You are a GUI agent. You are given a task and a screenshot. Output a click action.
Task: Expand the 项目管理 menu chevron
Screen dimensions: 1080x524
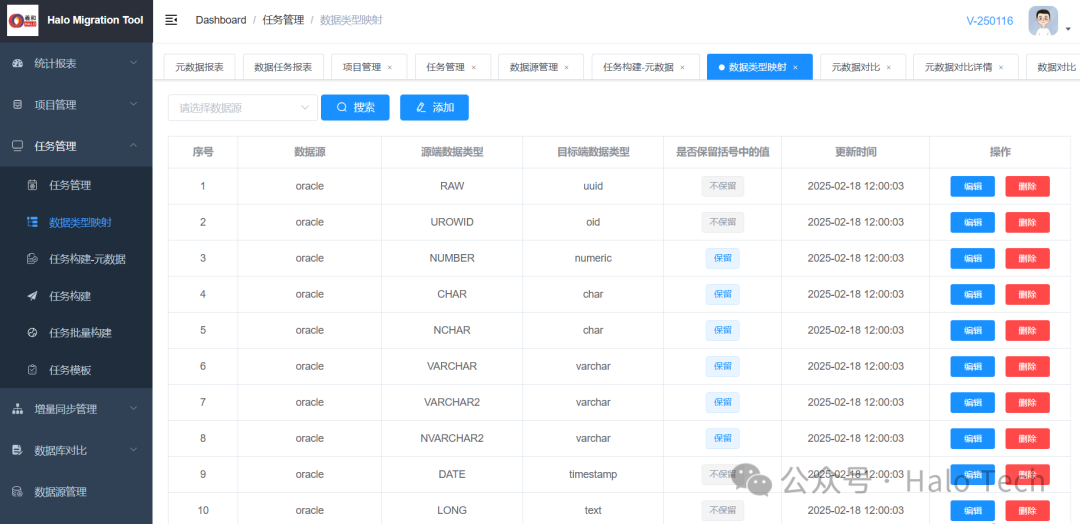134,105
